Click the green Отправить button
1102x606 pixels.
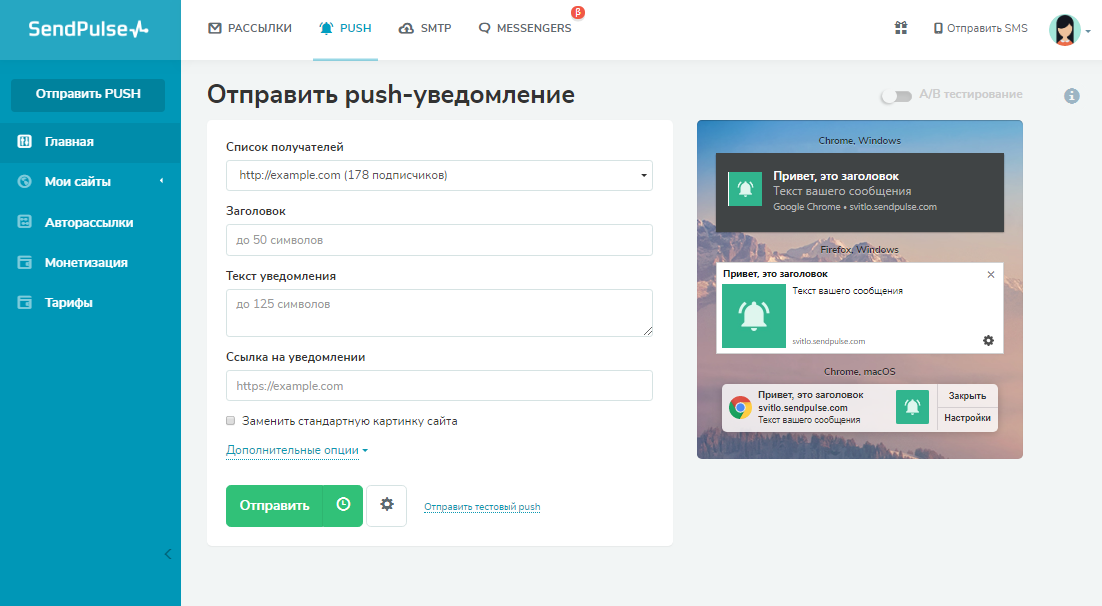tap(274, 505)
